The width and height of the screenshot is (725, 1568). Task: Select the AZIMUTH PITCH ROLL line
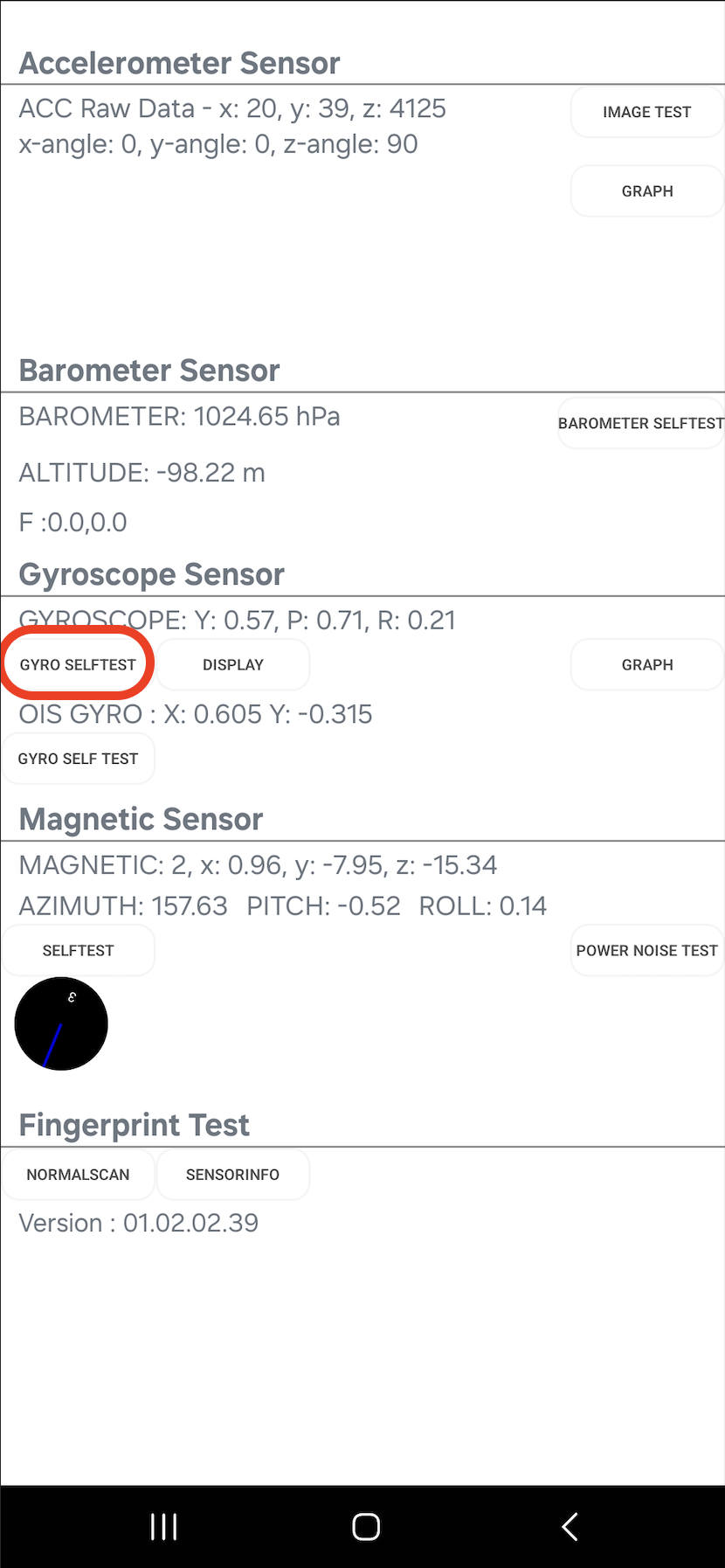click(282, 905)
